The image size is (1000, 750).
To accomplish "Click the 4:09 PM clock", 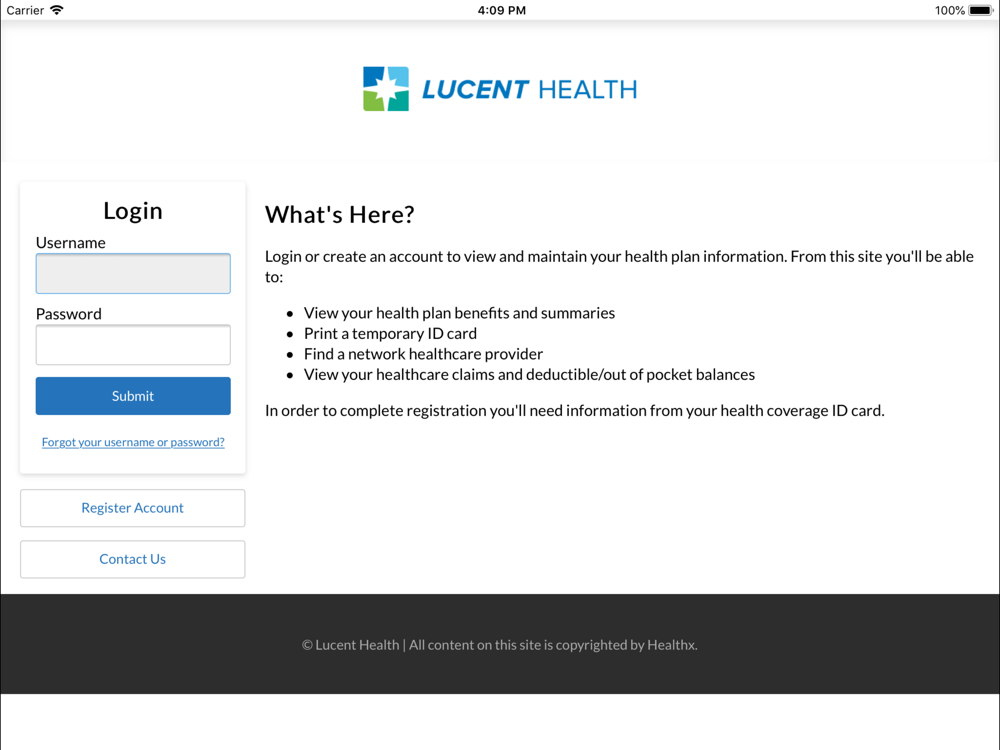I will click(502, 10).
